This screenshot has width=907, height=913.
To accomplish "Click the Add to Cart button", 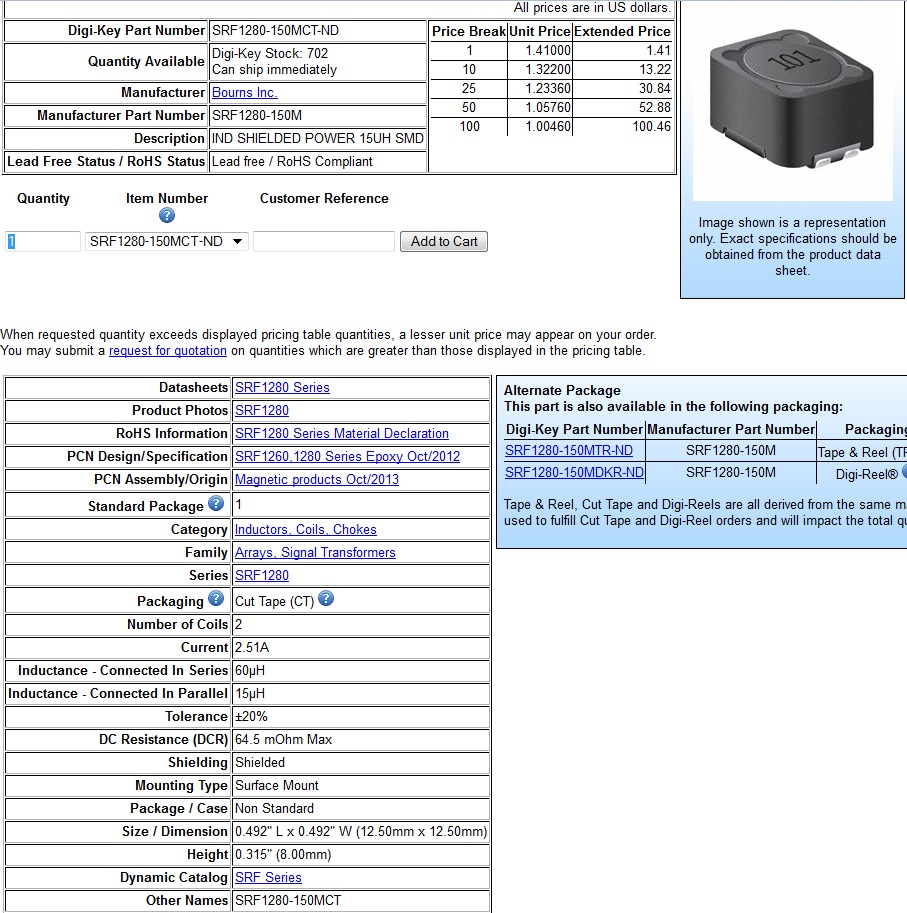I will pyautogui.click(x=444, y=241).
